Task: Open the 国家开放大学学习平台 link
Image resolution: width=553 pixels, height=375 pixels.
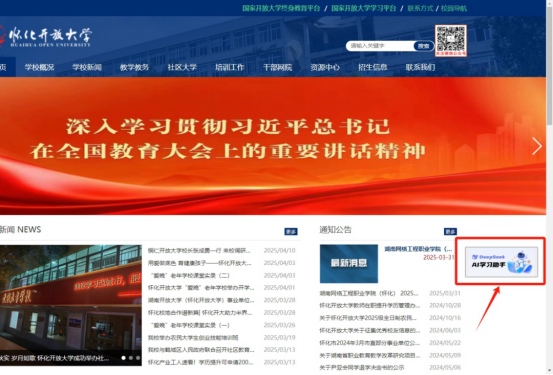Action: coord(364,8)
